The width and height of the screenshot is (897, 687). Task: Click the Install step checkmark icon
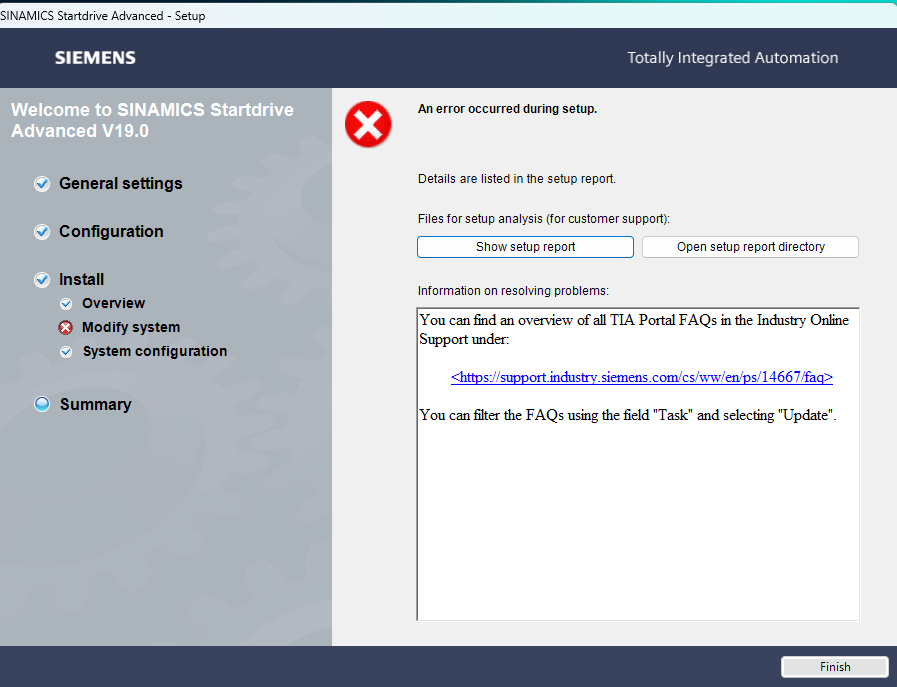(42, 280)
